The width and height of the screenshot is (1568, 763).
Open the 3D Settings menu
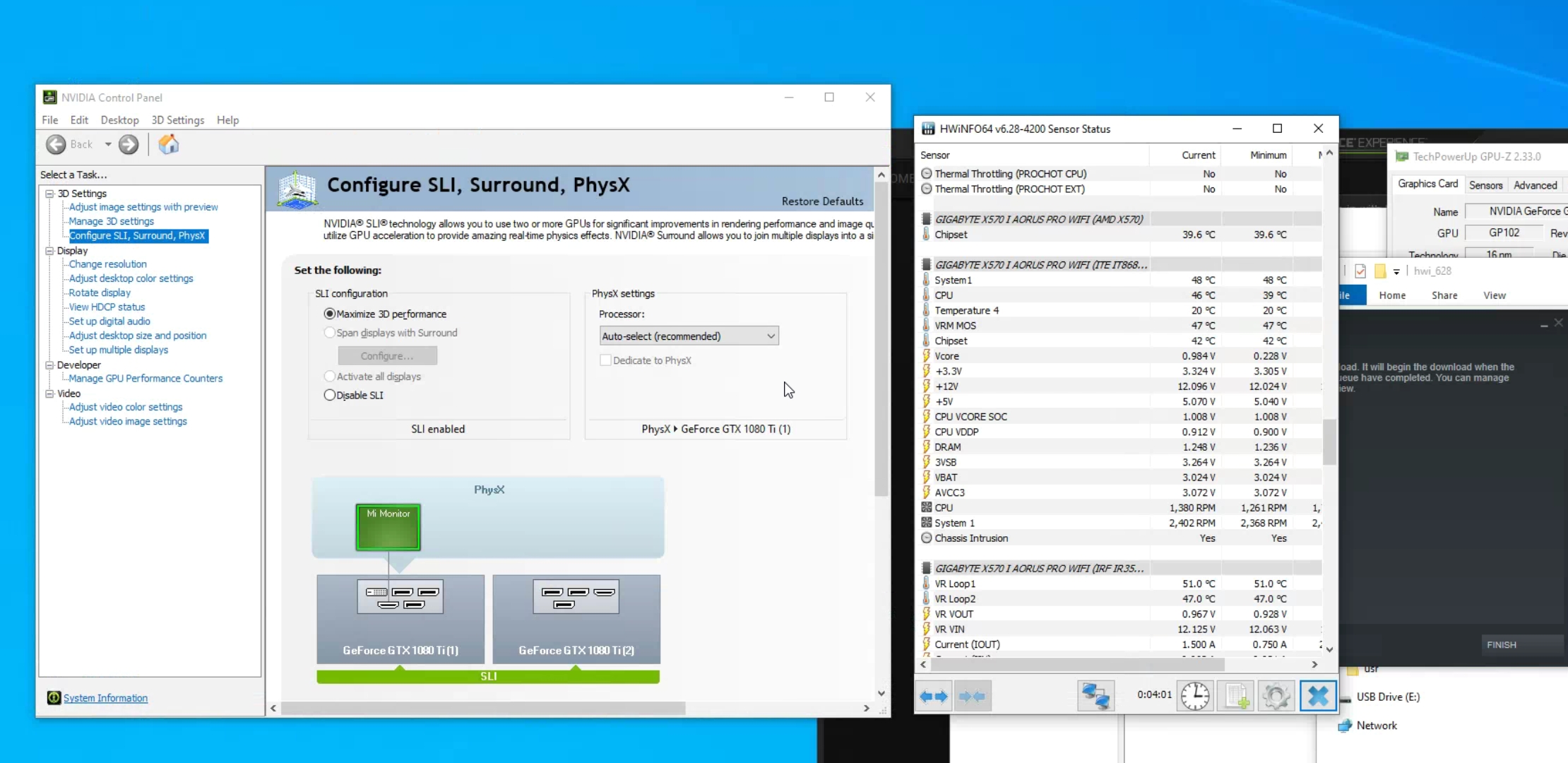coord(177,120)
